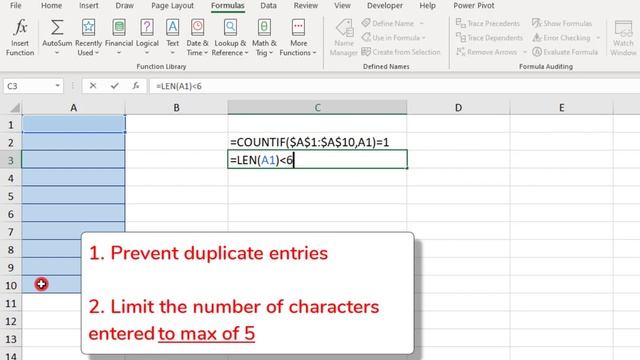Viewport: 640px width, 360px height.
Task: Click Create from Selection
Action: click(x=401, y=52)
